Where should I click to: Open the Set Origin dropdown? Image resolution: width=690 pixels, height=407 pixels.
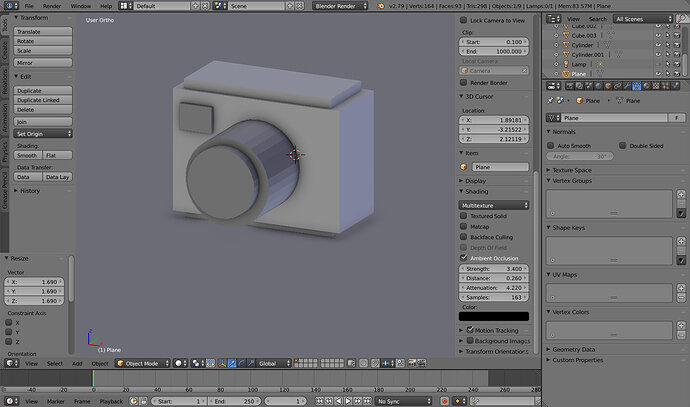[x=43, y=133]
